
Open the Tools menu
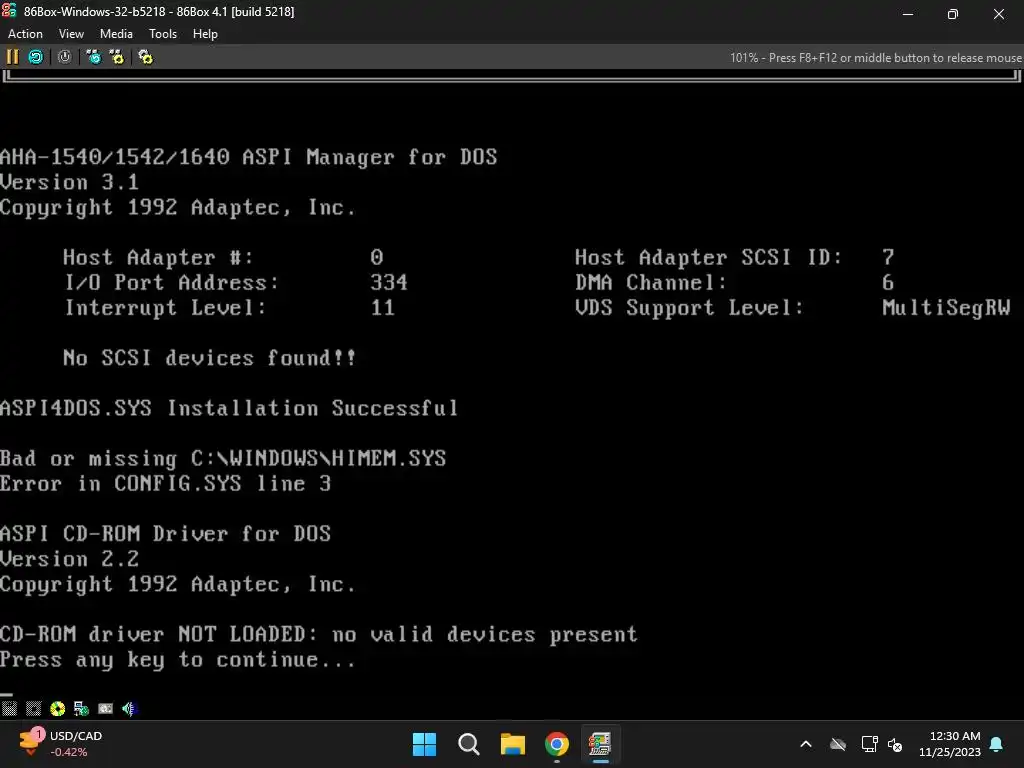coord(163,34)
